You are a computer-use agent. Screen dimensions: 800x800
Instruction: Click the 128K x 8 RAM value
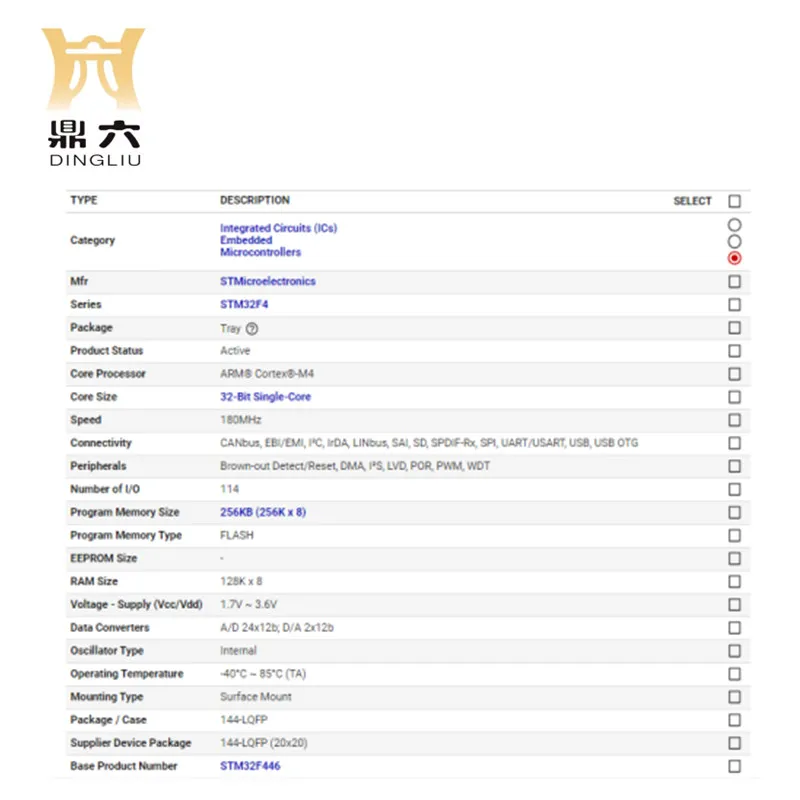[241, 581]
